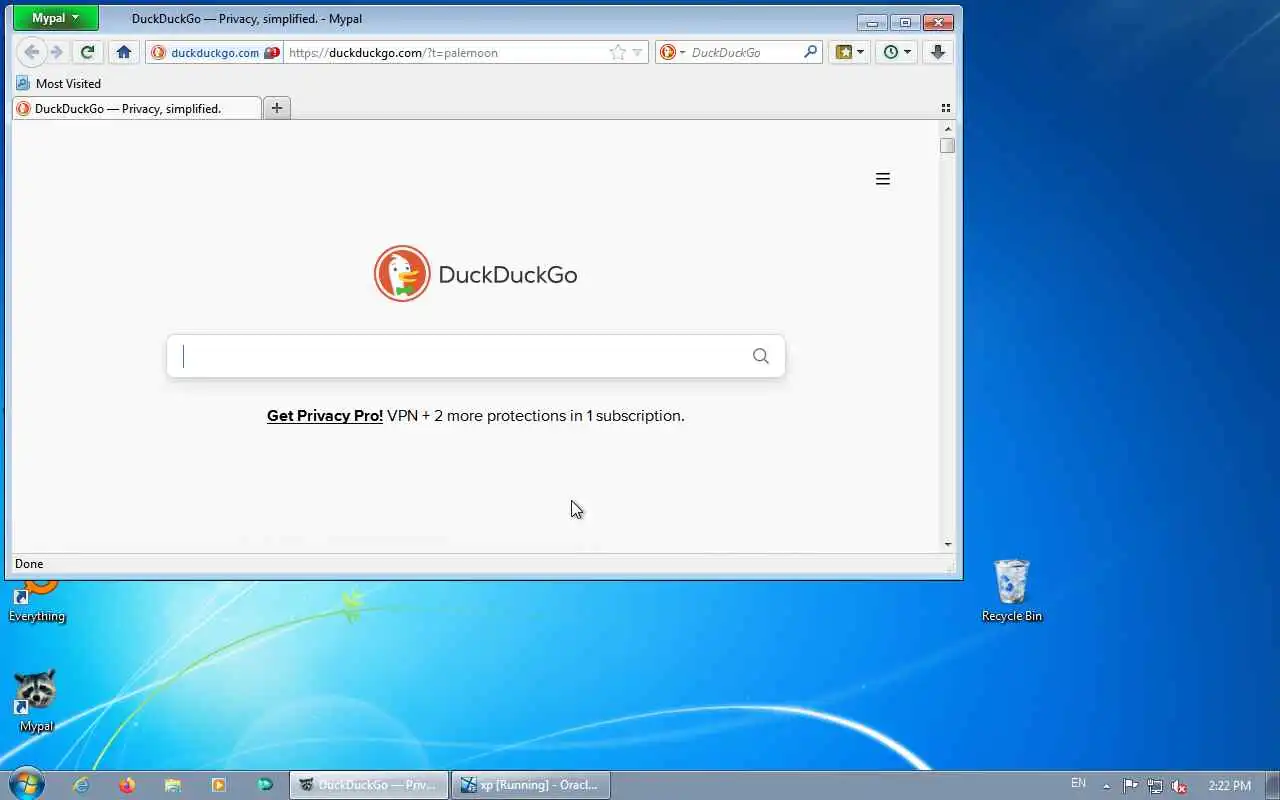The width and height of the screenshot is (1280, 800).
Task: Open the Windows Start menu
Action: (x=25, y=785)
